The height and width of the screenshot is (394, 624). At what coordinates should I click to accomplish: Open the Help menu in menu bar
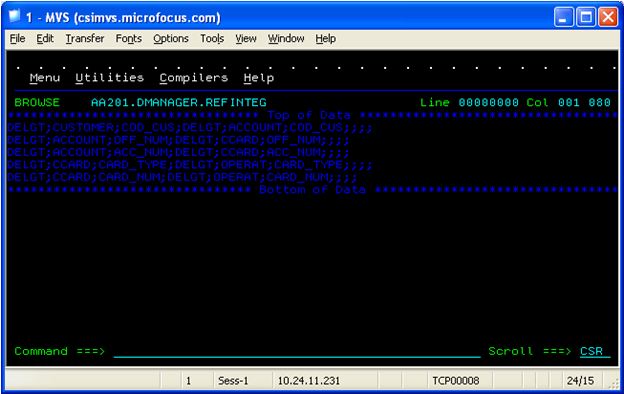326,39
